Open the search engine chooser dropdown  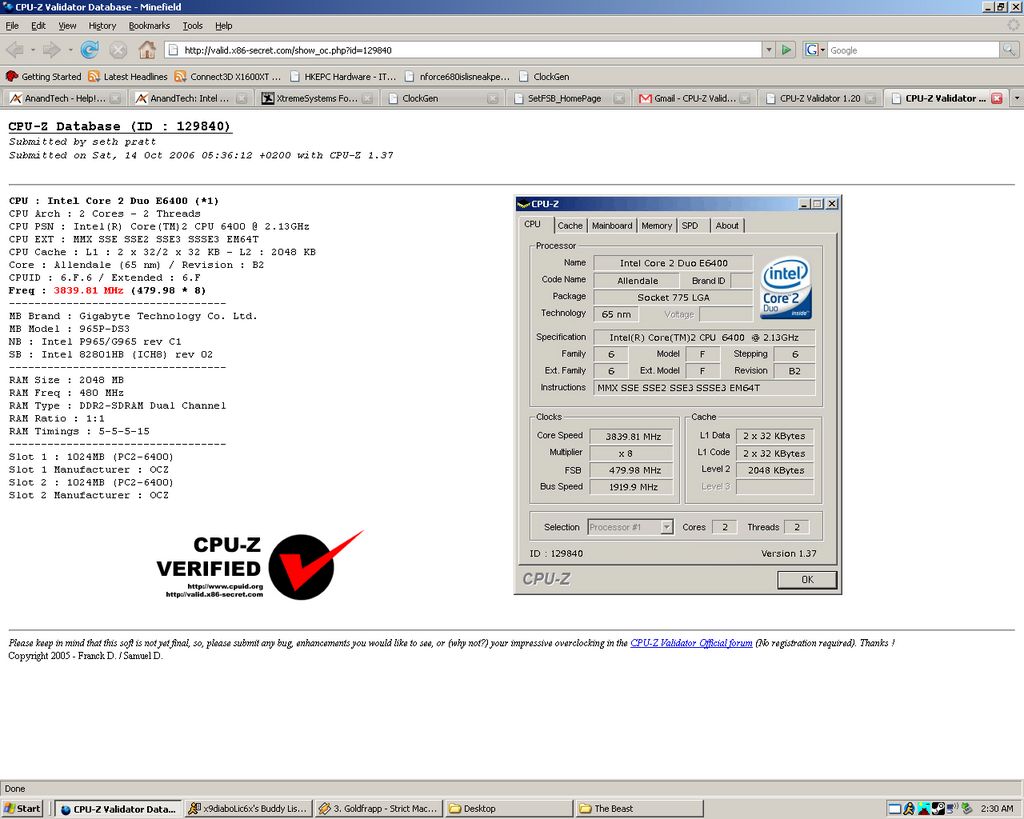pos(822,50)
